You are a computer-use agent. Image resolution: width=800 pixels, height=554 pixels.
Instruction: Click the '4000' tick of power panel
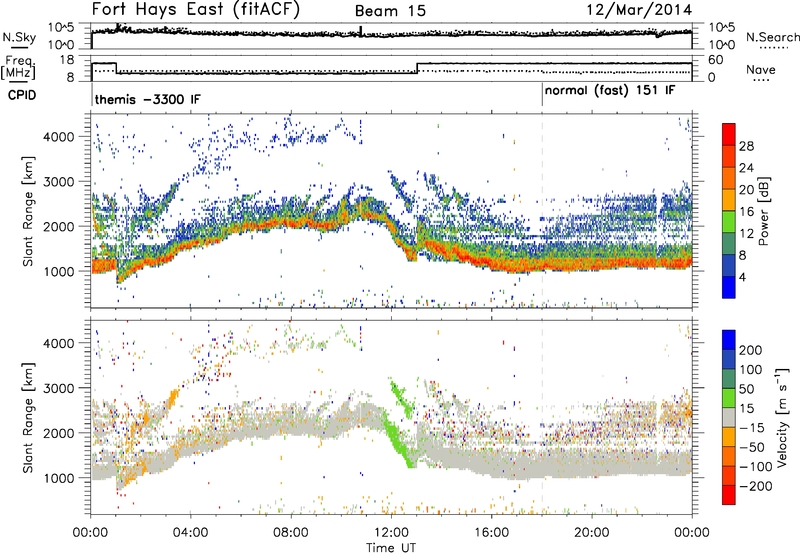click(58, 137)
